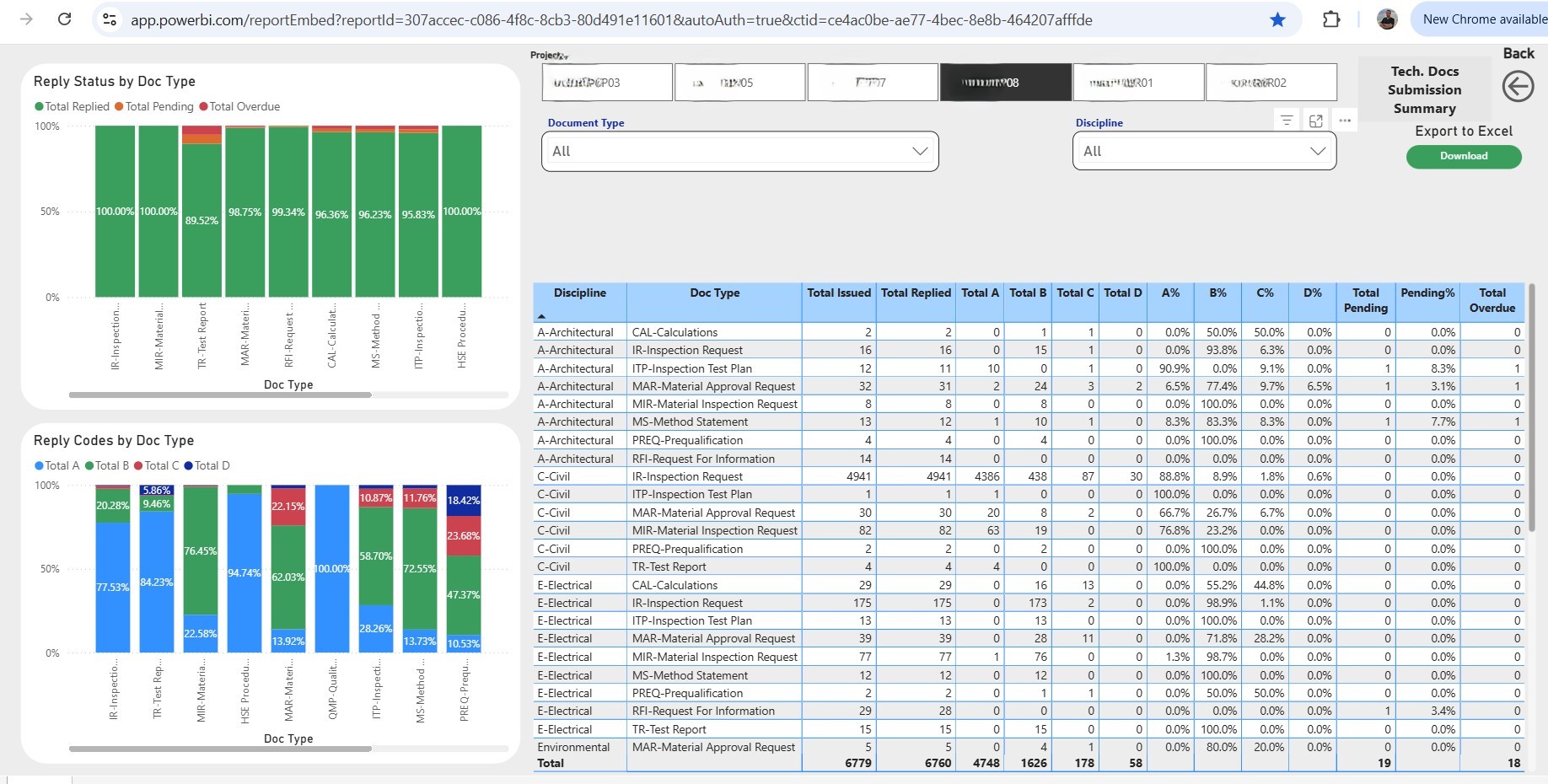Screen dimensions: 1548x784
Task: Click Total Overdue legend color marker
Action: click(x=203, y=107)
